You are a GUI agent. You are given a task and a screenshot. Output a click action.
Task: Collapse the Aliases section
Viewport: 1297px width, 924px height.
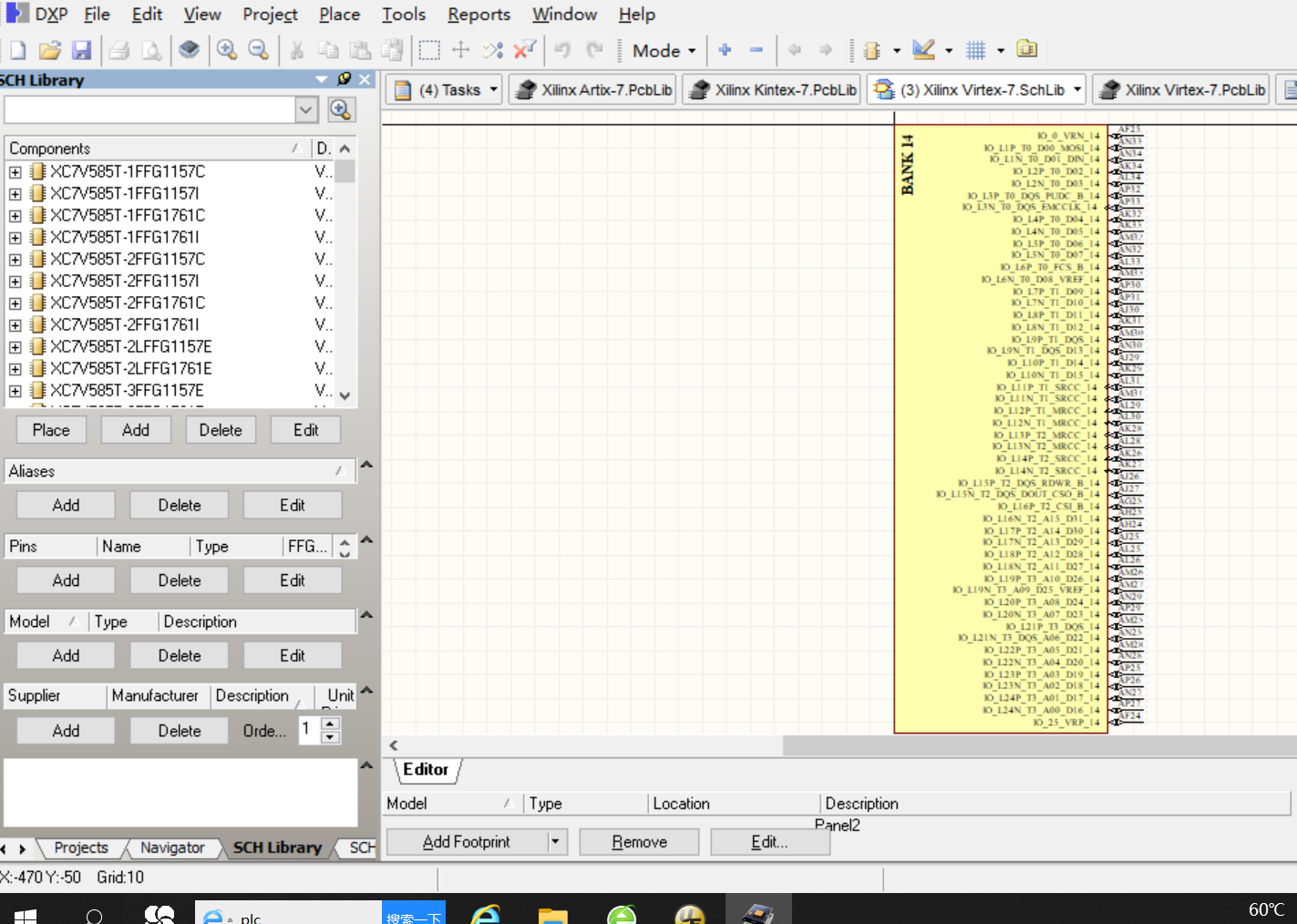tap(366, 466)
